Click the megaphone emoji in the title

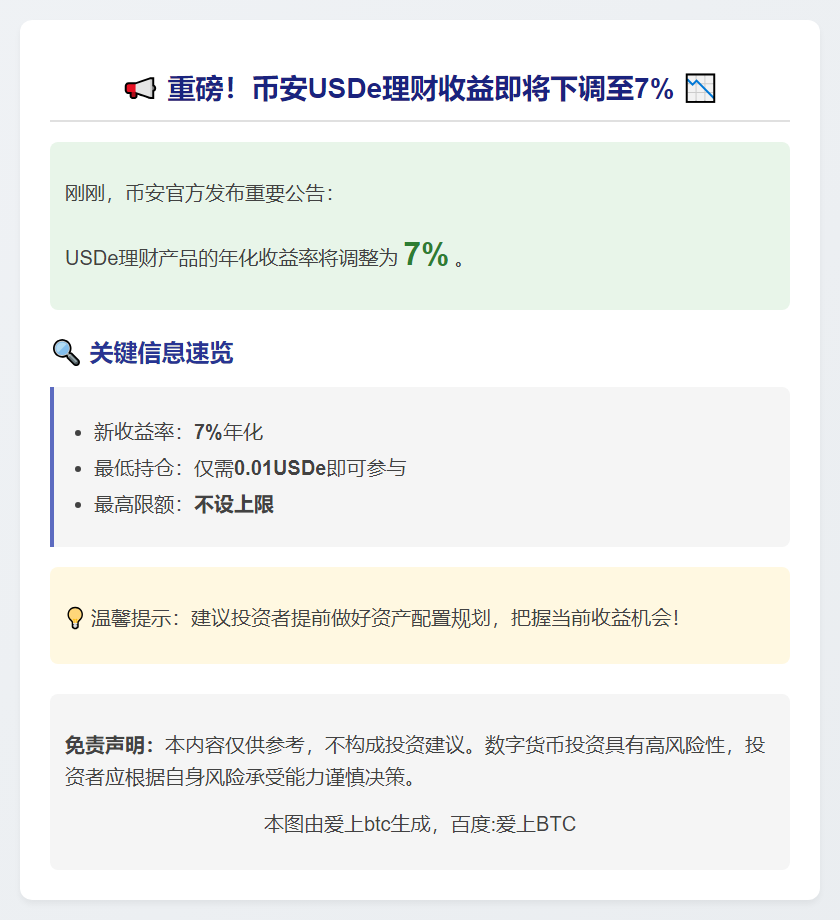[140, 90]
